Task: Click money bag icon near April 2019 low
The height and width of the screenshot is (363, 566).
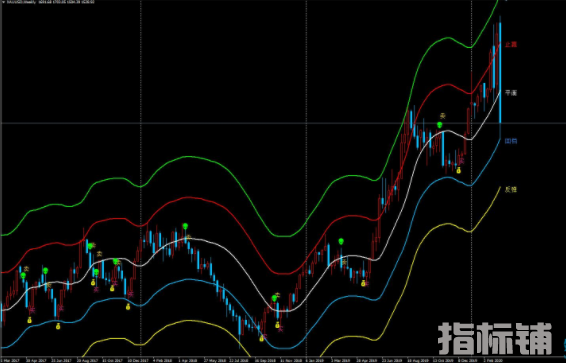Action: click(363, 283)
